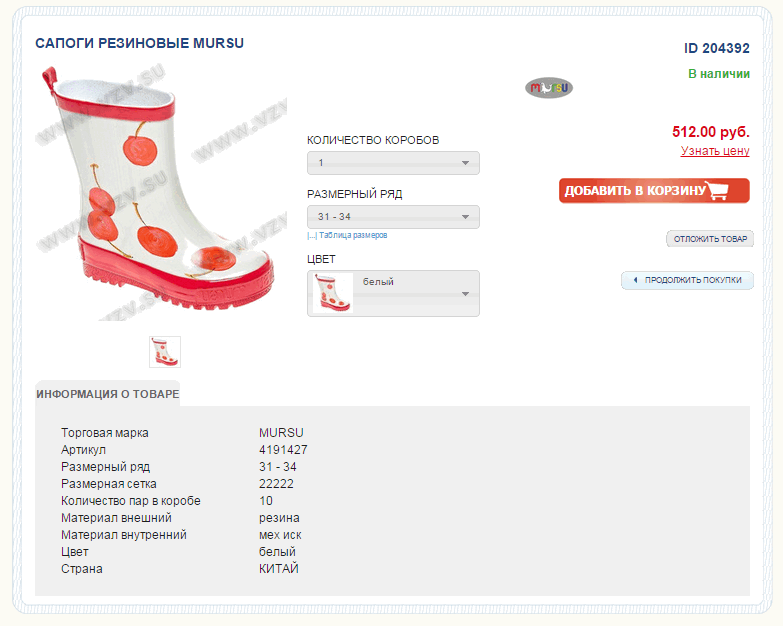Screen dimensions: 783x626
Task: Enlarge the main rubber boot product image
Action: pyautogui.click(x=160, y=192)
